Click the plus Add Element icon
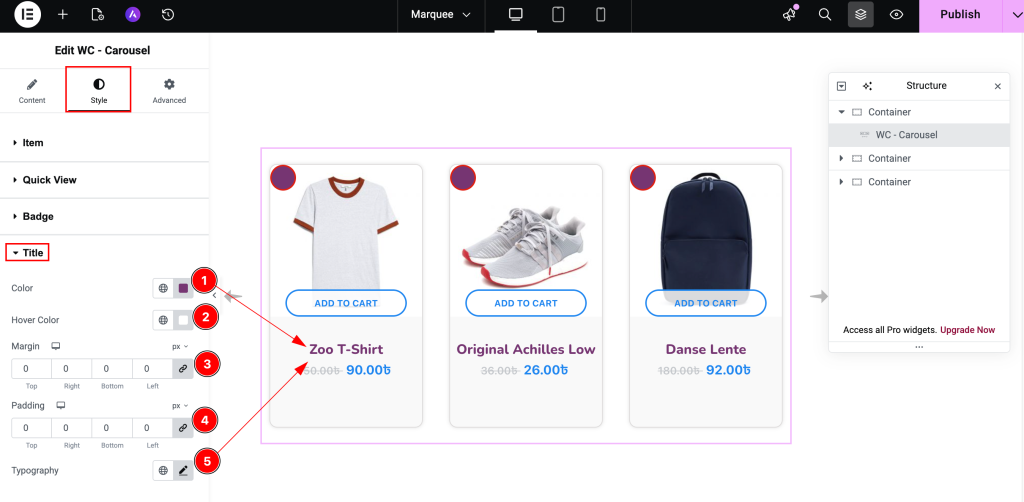Image resolution: width=1024 pixels, height=502 pixels. pos(63,15)
